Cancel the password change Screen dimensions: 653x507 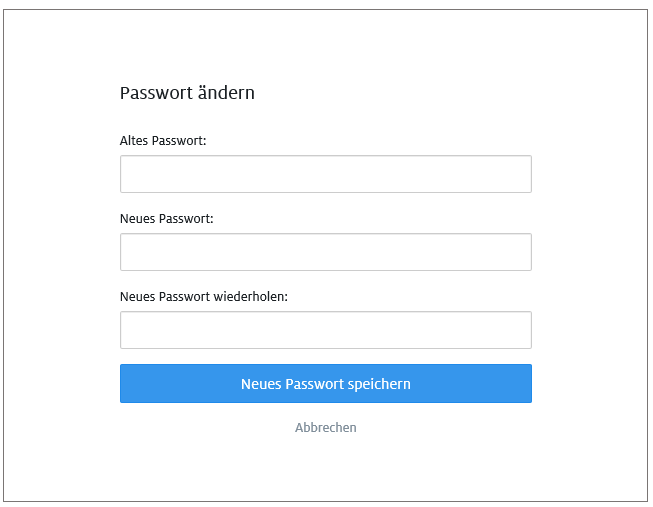point(325,427)
